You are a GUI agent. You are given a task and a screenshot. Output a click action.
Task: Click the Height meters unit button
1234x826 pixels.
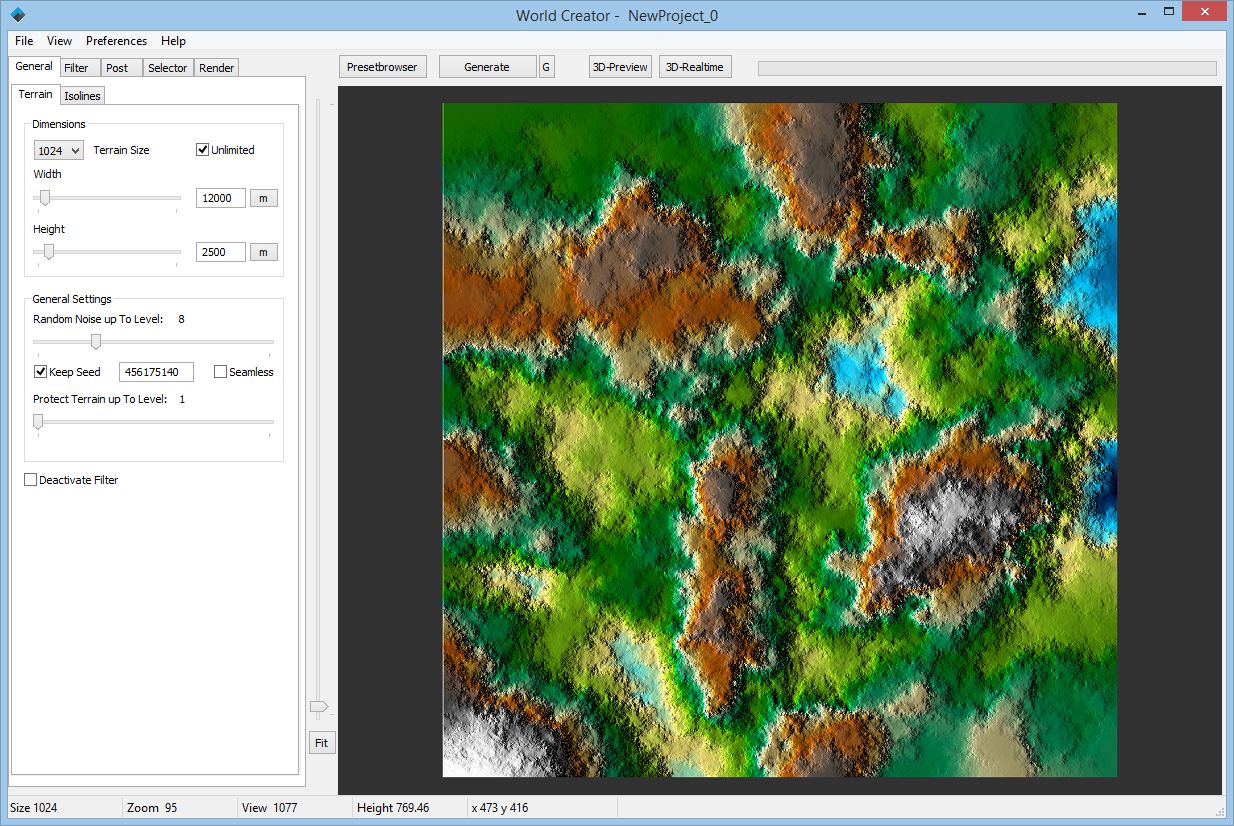263,251
